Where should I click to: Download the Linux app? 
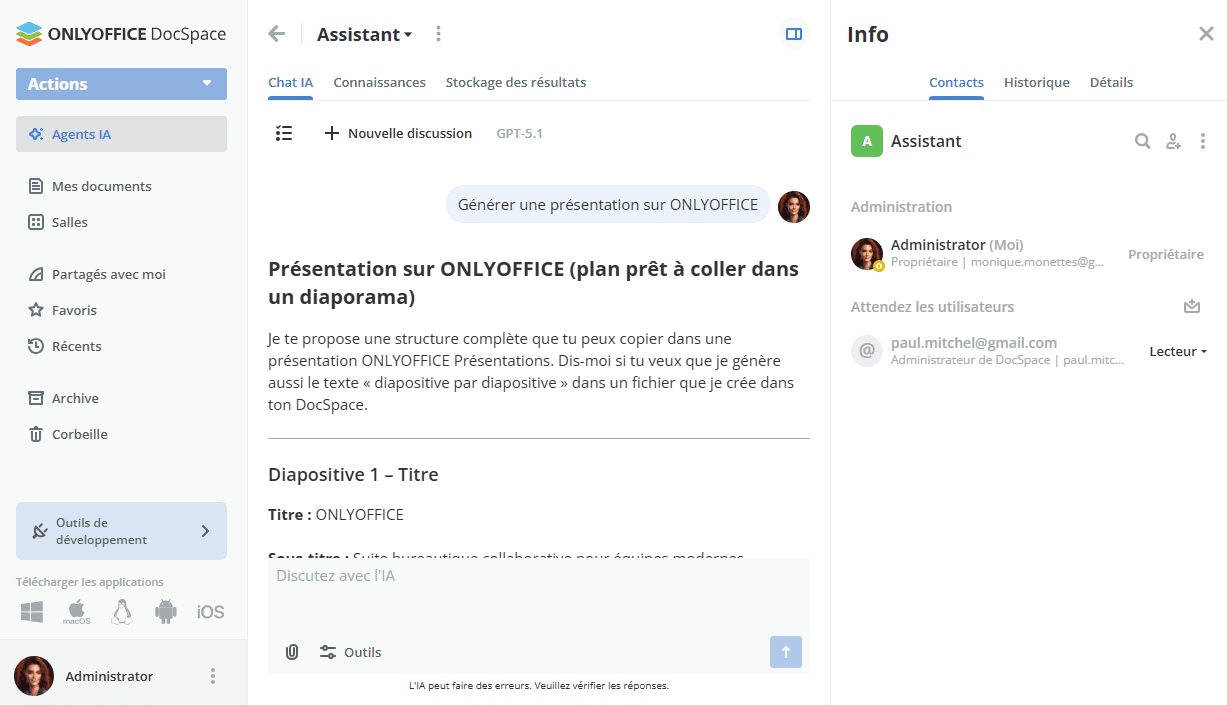tap(122, 612)
